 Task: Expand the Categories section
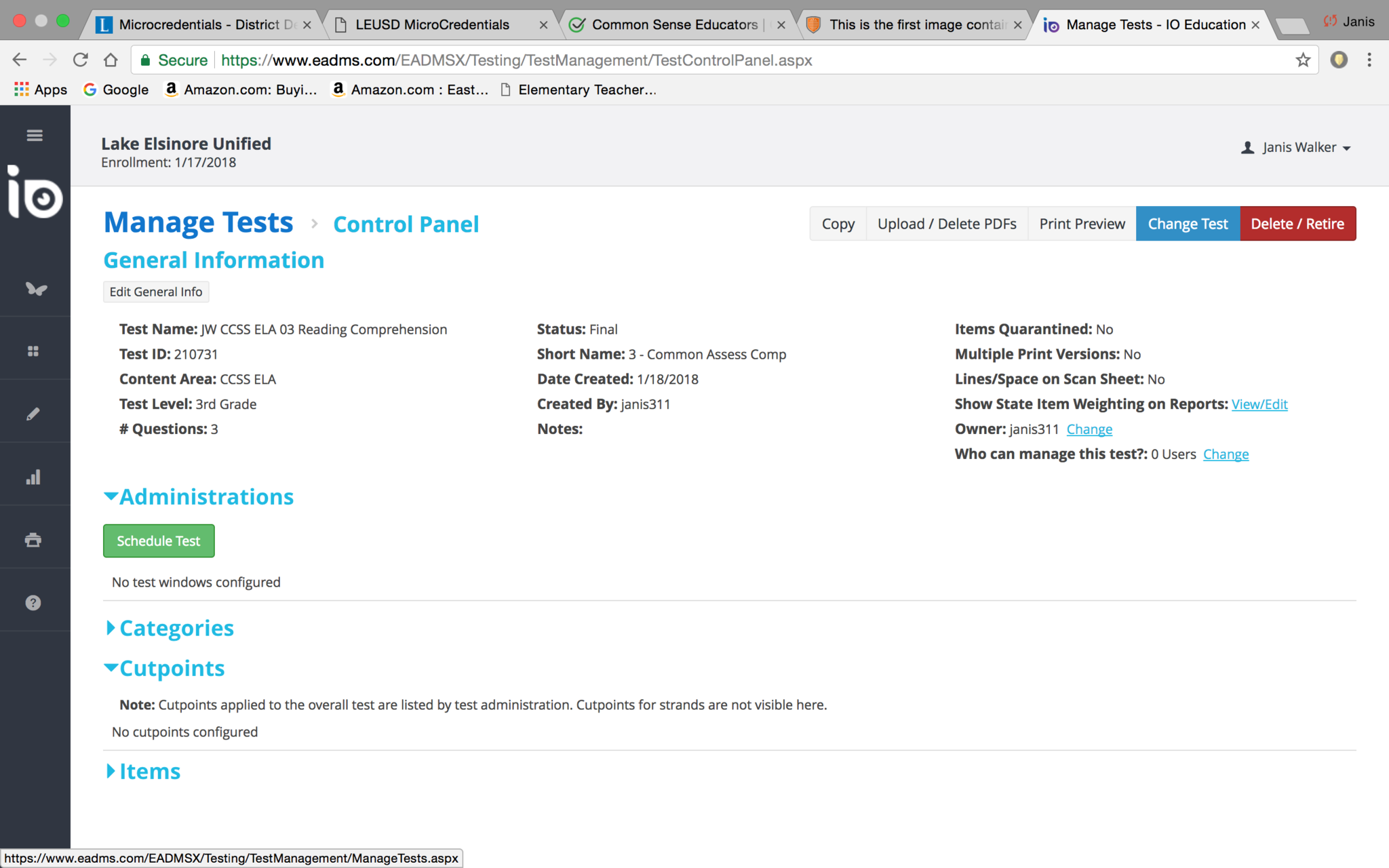tap(170, 628)
